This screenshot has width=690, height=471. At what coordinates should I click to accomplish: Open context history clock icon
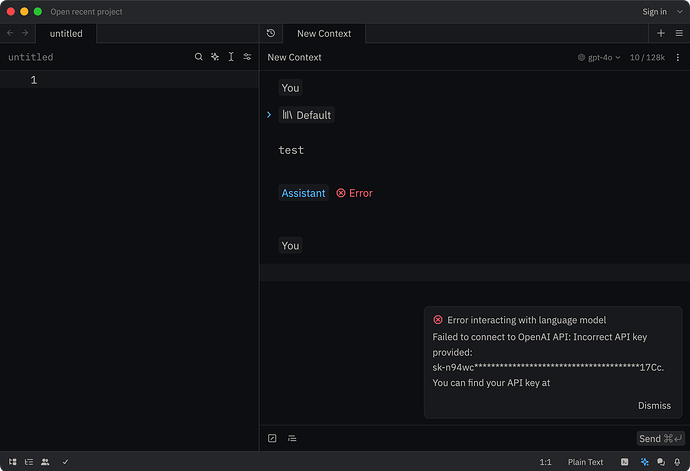(x=271, y=33)
